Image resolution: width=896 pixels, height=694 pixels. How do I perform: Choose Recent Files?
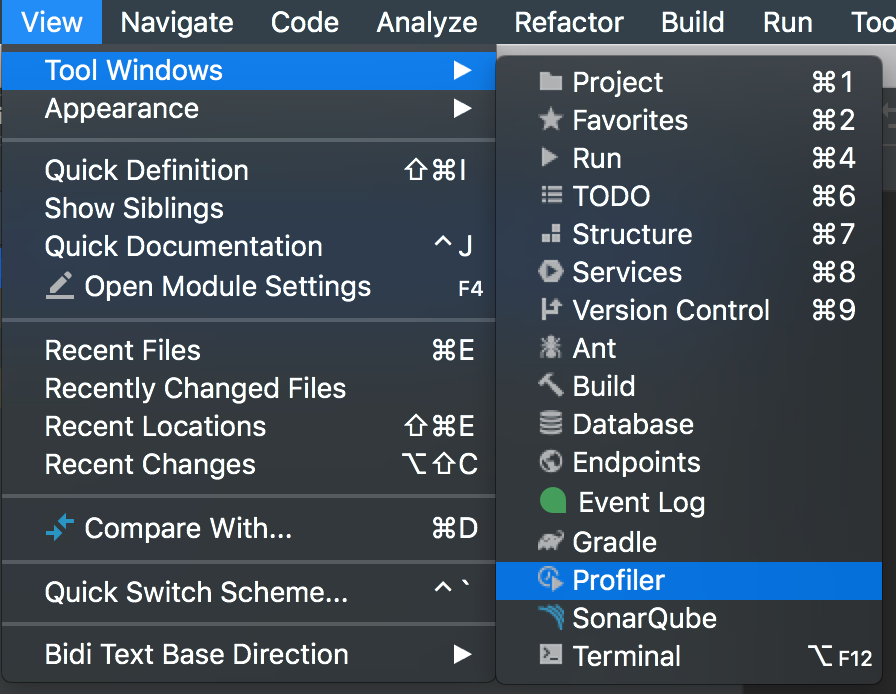(x=249, y=350)
